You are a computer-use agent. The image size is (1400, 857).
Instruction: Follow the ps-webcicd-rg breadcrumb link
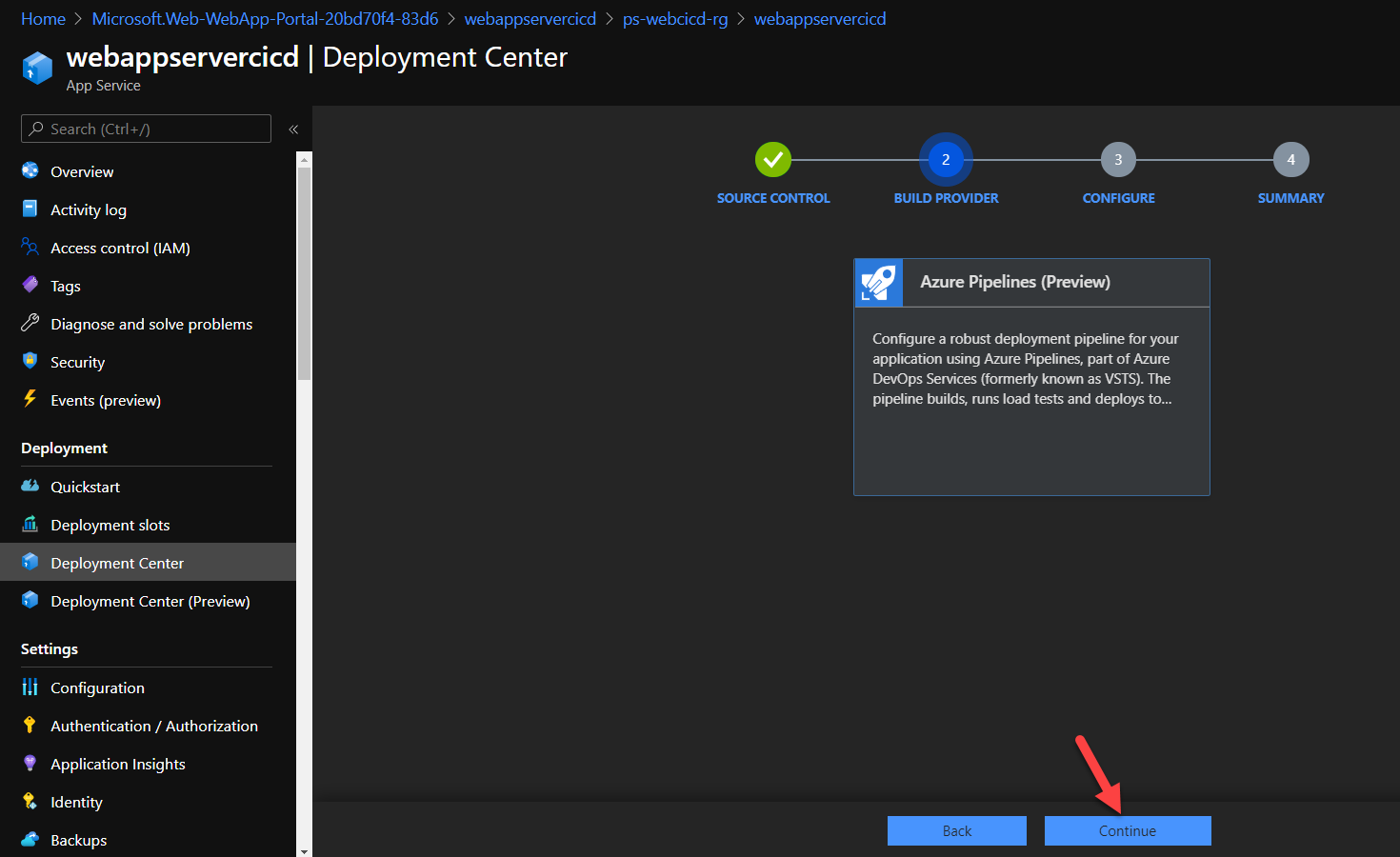[675, 18]
